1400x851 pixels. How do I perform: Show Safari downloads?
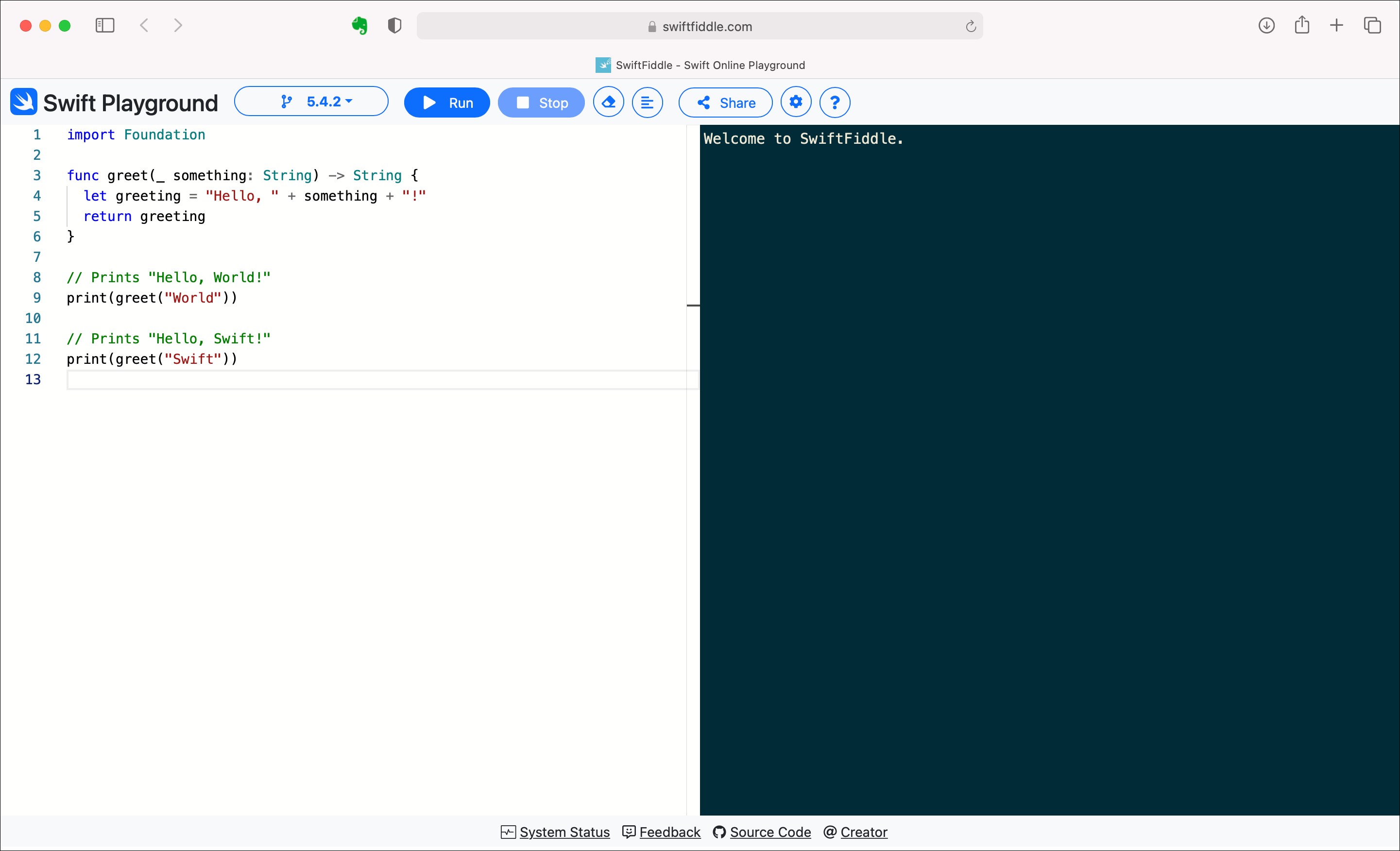pos(1266,26)
